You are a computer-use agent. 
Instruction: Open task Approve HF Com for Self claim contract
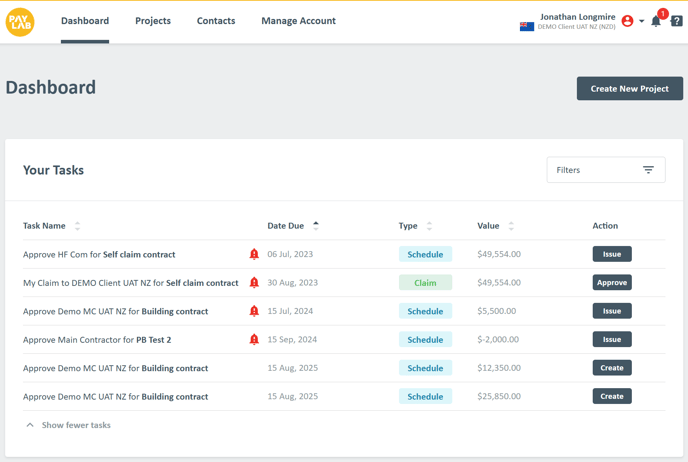99,254
